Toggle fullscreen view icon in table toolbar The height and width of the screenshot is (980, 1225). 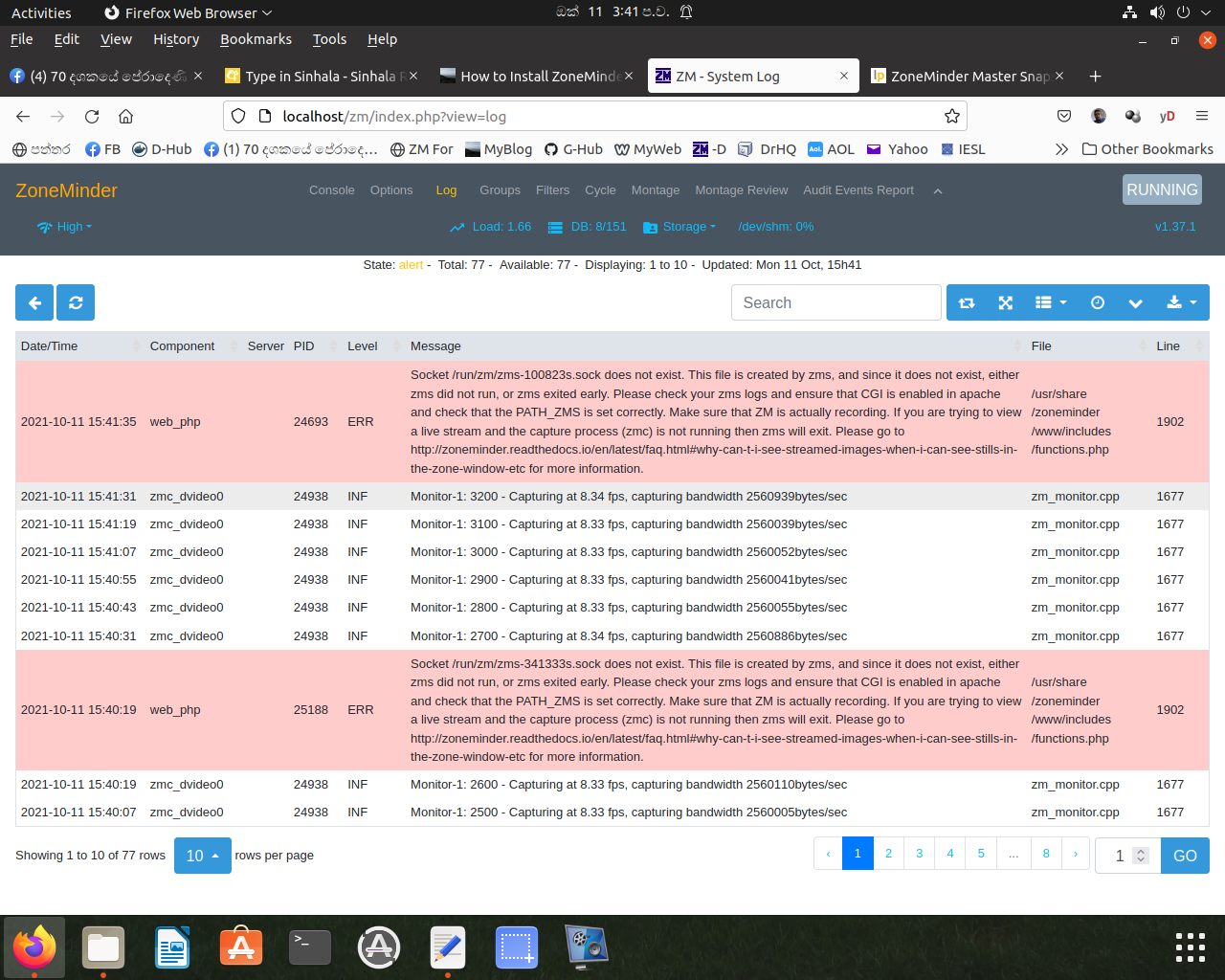[x=1005, y=302]
